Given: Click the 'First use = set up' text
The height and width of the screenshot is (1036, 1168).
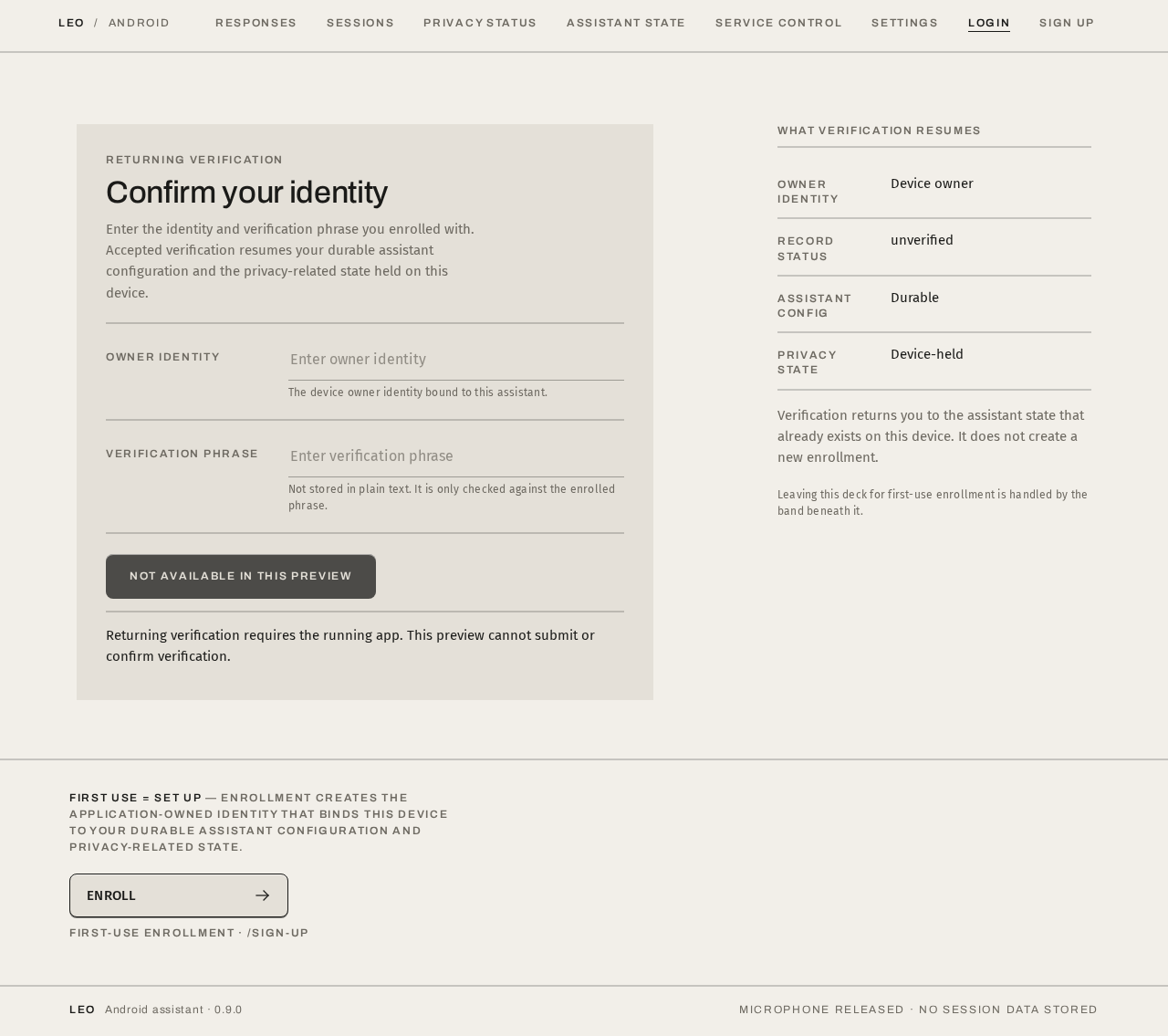Looking at the screenshot, I should click(136, 798).
